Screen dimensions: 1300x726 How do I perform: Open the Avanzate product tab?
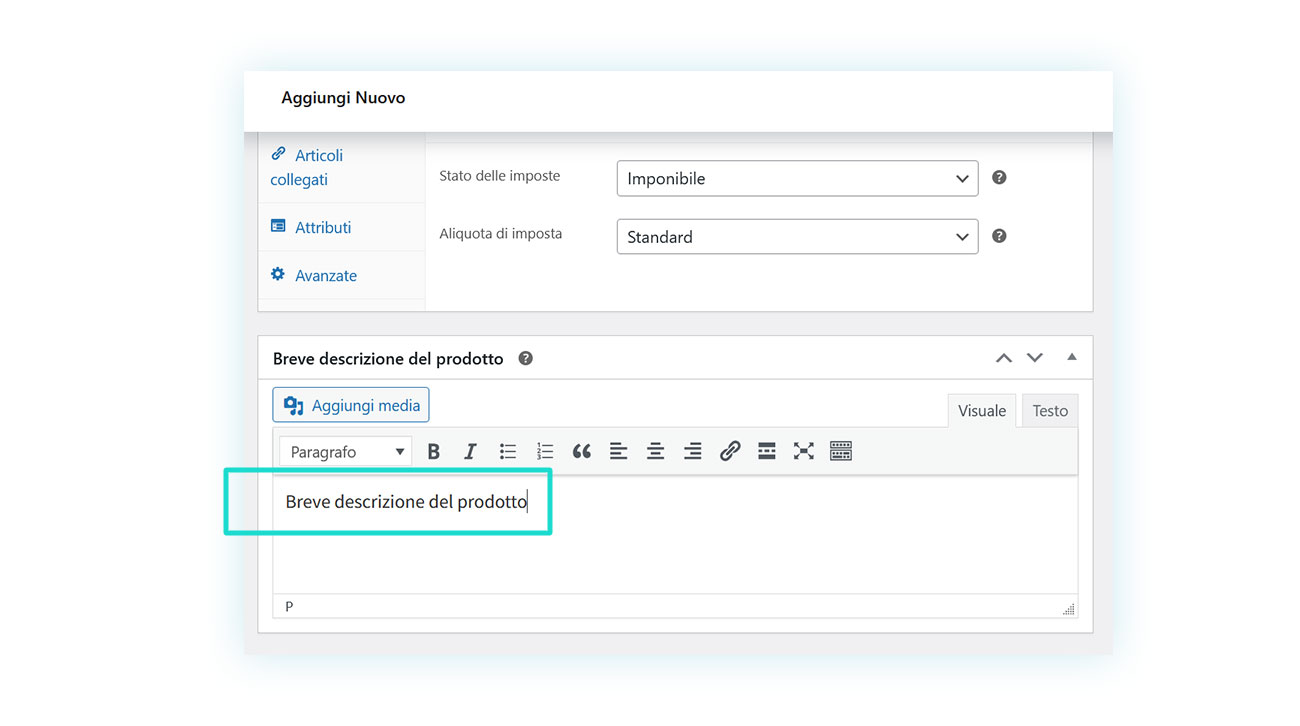pos(341,275)
